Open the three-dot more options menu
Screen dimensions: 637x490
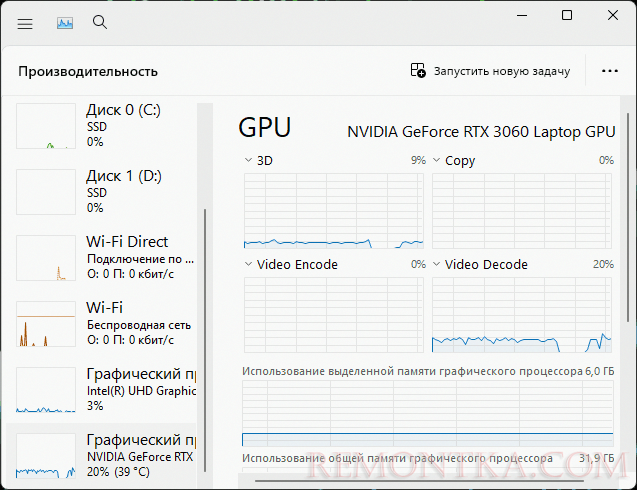pyautogui.click(x=610, y=71)
